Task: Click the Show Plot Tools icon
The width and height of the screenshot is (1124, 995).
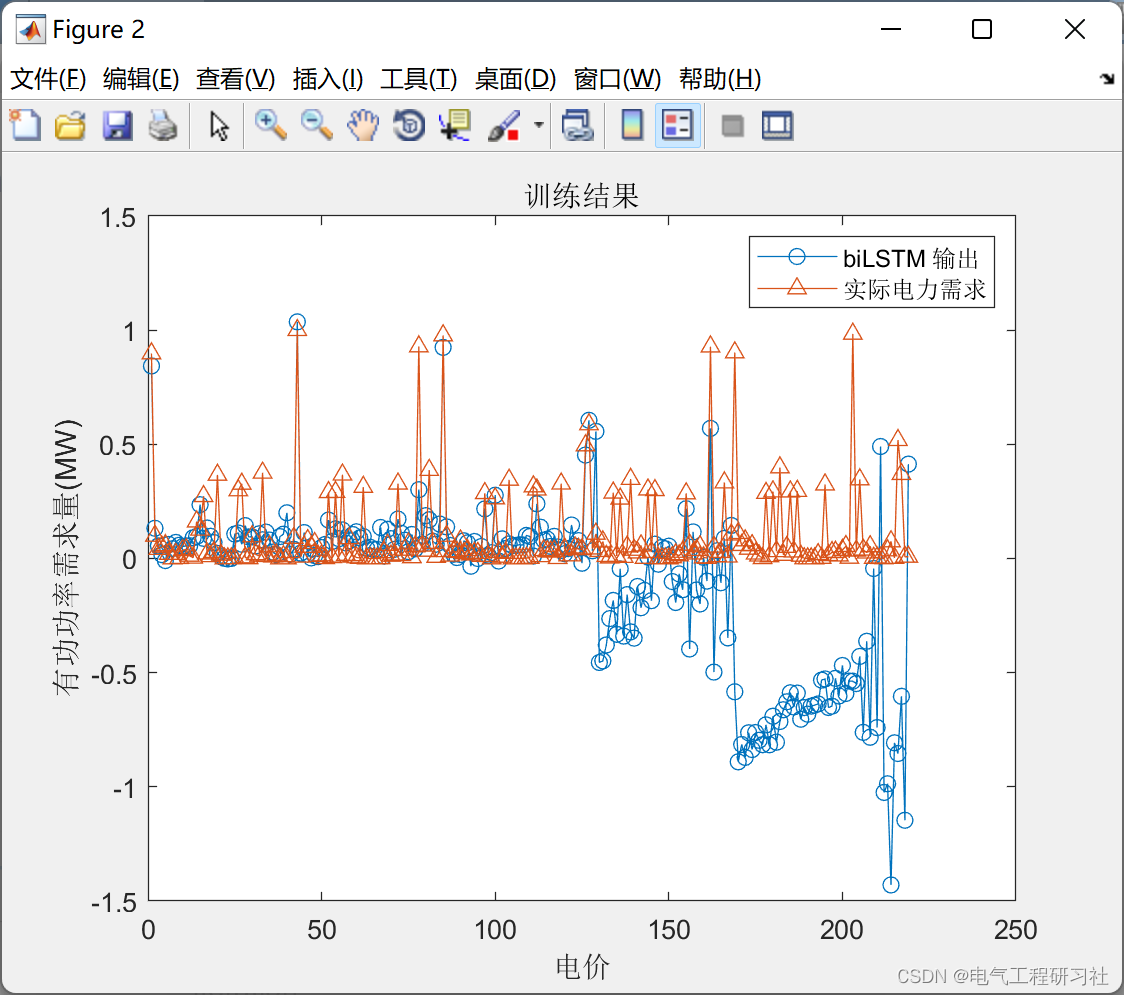Action: tap(777, 125)
